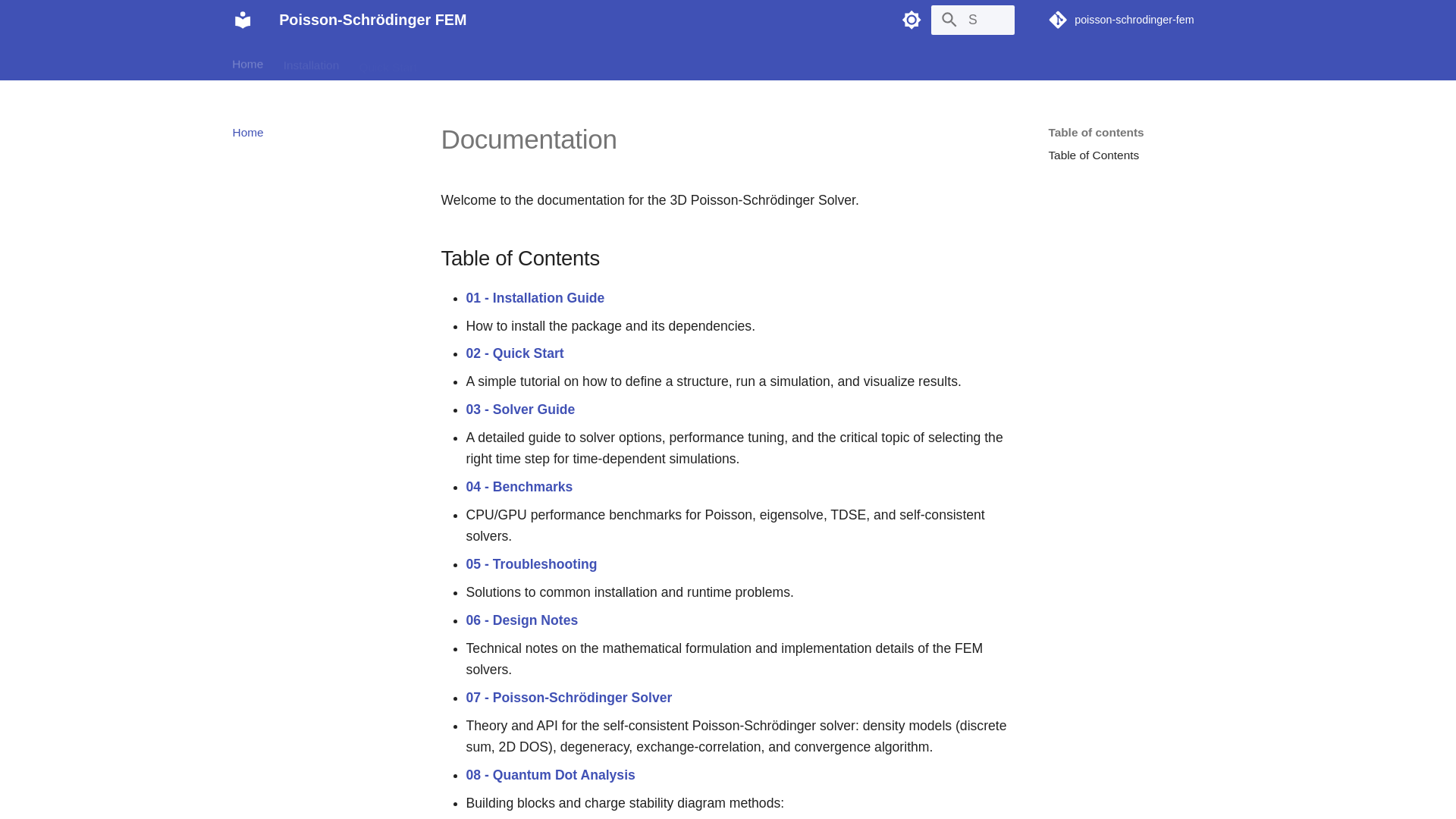The image size is (1456, 819).
Task: Click the Documentation page heading
Action: (x=529, y=140)
